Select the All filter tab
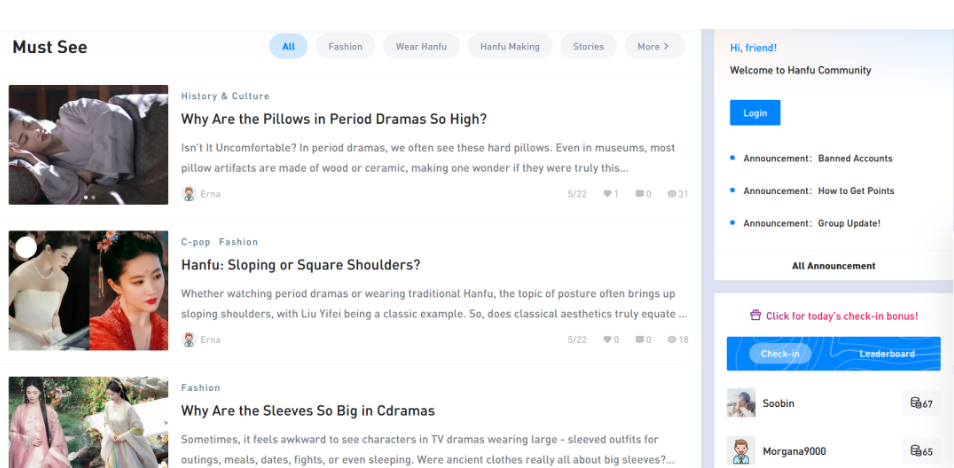954x468 pixels. (x=288, y=46)
